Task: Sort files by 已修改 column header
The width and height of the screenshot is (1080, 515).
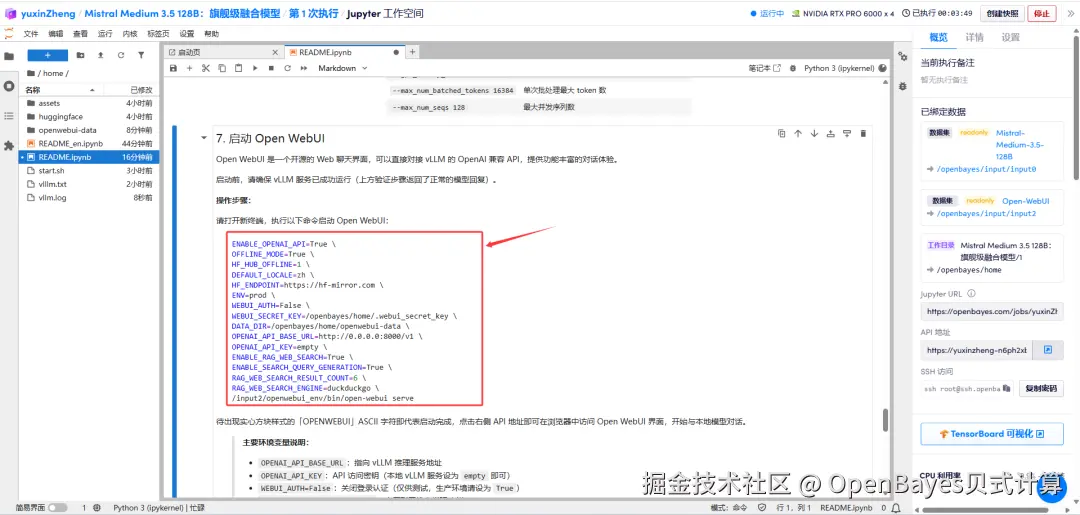Action: [x=141, y=90]
